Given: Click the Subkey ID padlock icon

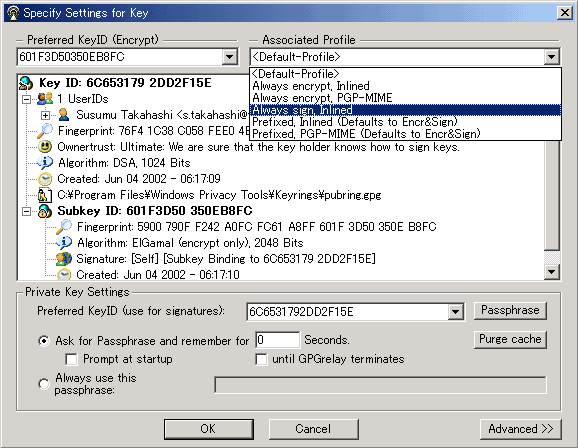Looking at the screenshot, I should click(45, 211).
